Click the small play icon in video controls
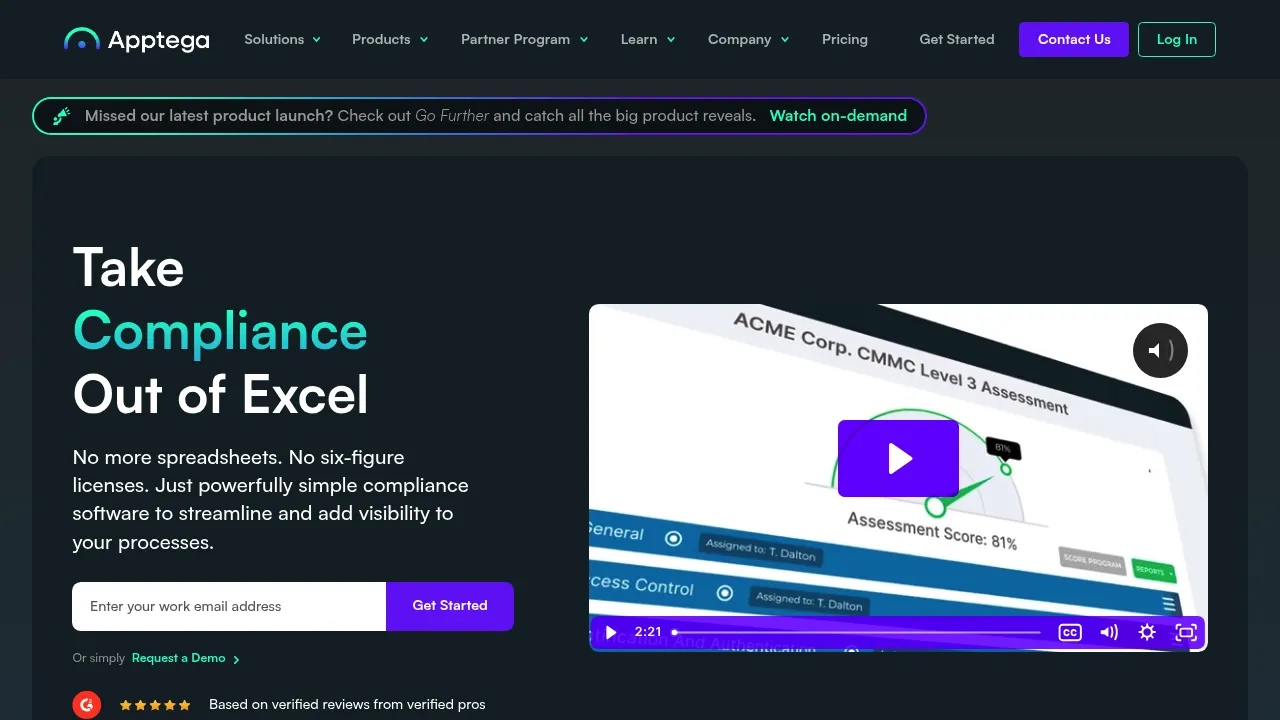 click(x=611, y=632)
